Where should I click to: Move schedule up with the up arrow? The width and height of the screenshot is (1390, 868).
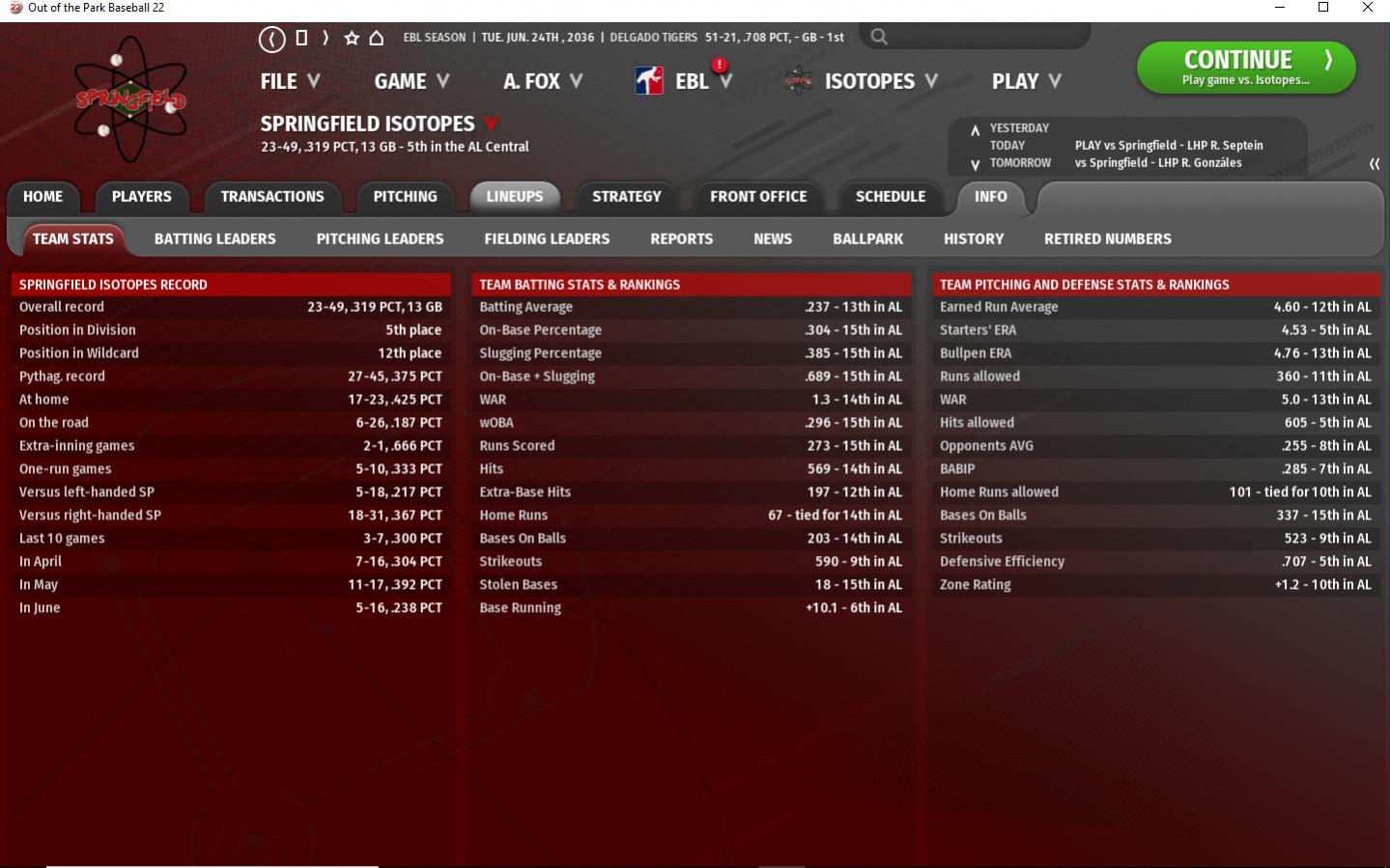pyautogui.click(x=975, y=129)
